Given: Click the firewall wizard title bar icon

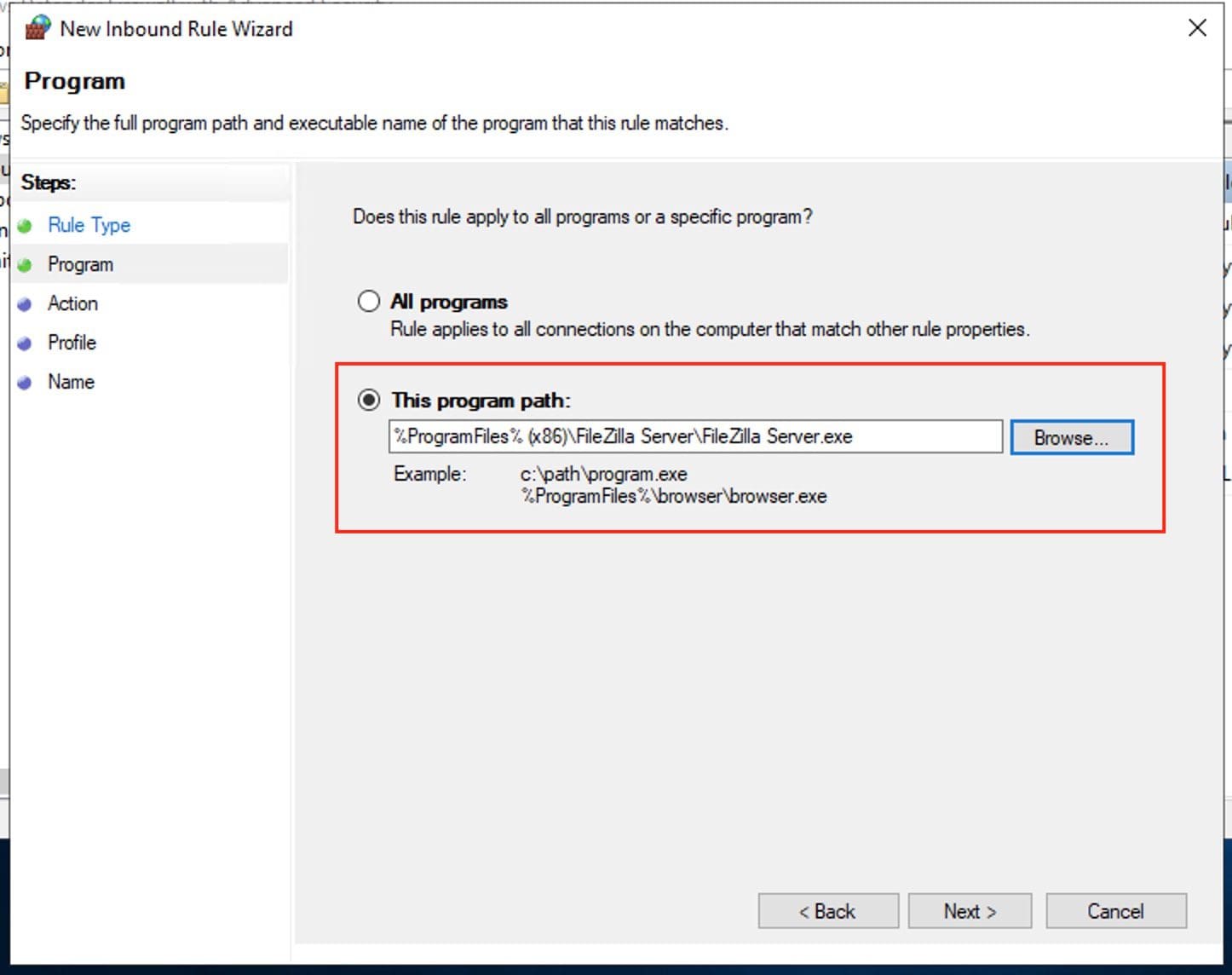Looking at the screenshot, I should tap(37, 28).
